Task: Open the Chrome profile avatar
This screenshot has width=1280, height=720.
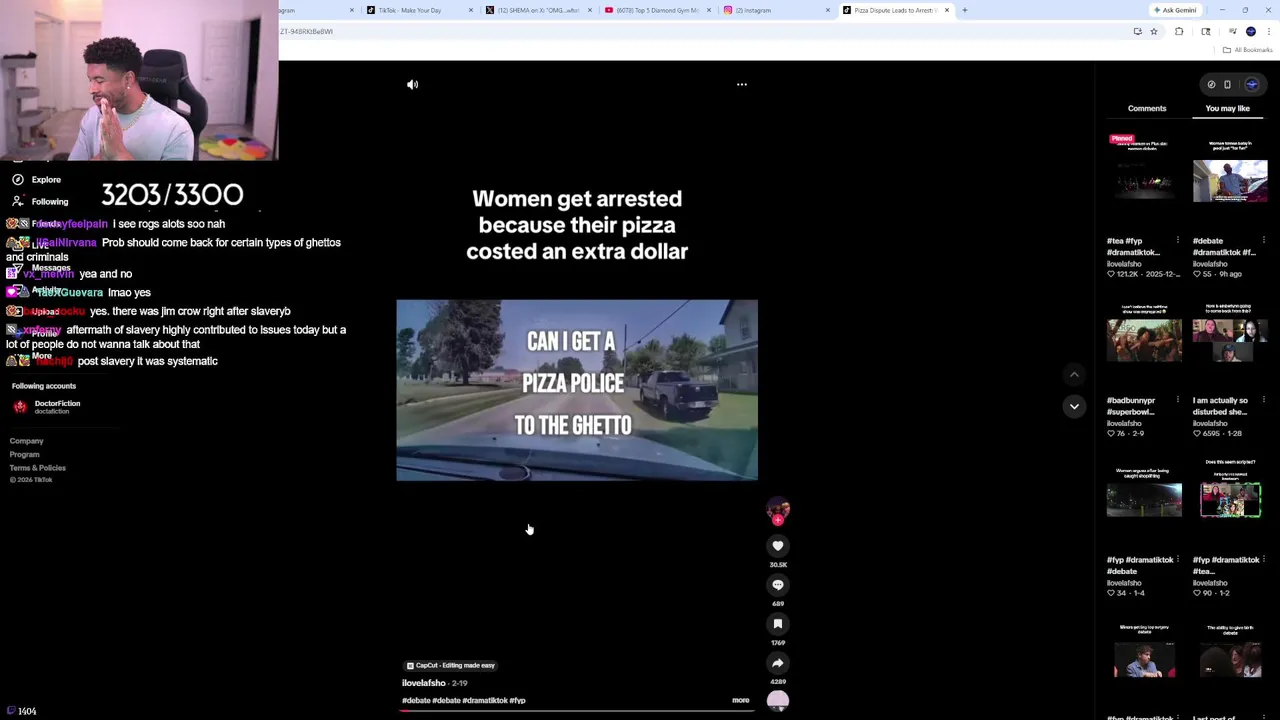Action: pos(1251,32)
